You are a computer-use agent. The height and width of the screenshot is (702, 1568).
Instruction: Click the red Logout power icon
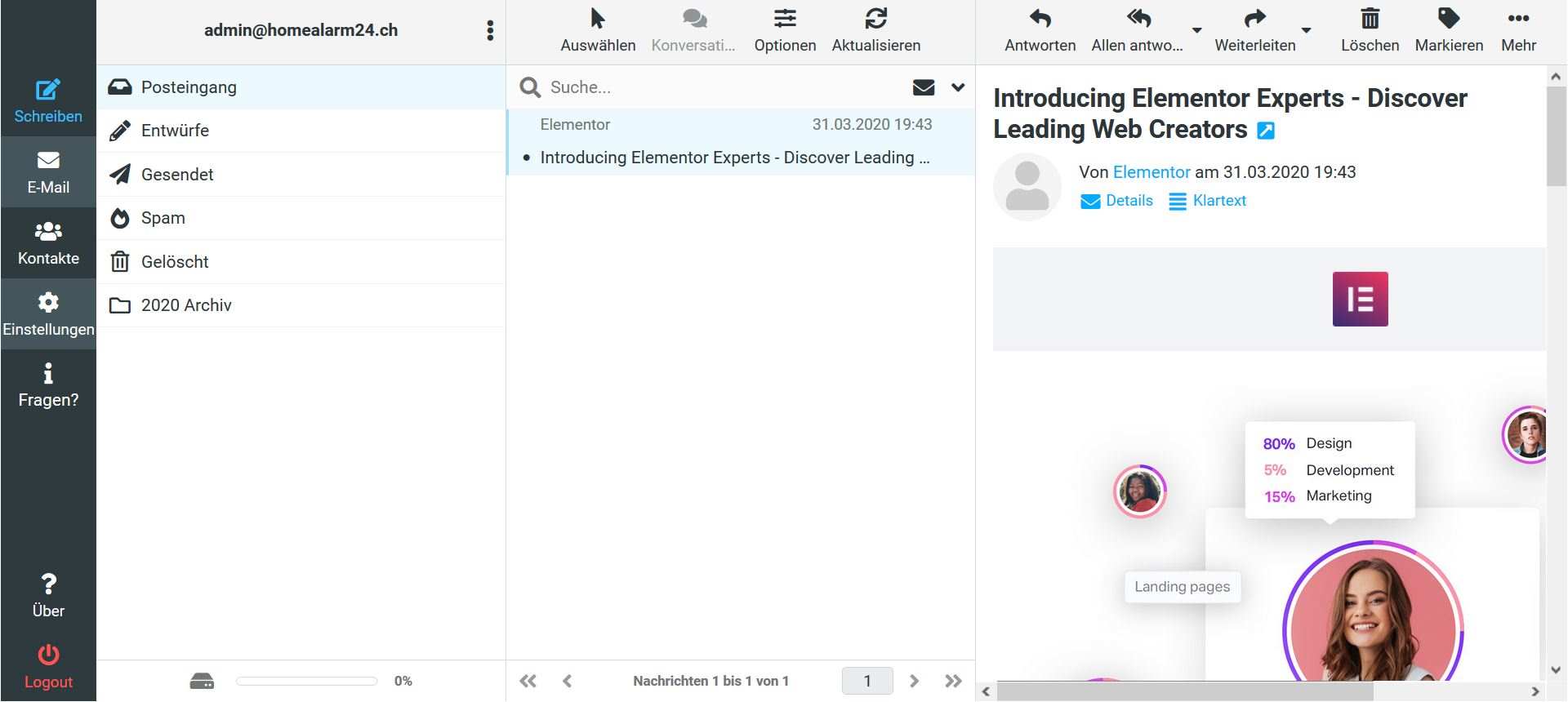point(48,655)
